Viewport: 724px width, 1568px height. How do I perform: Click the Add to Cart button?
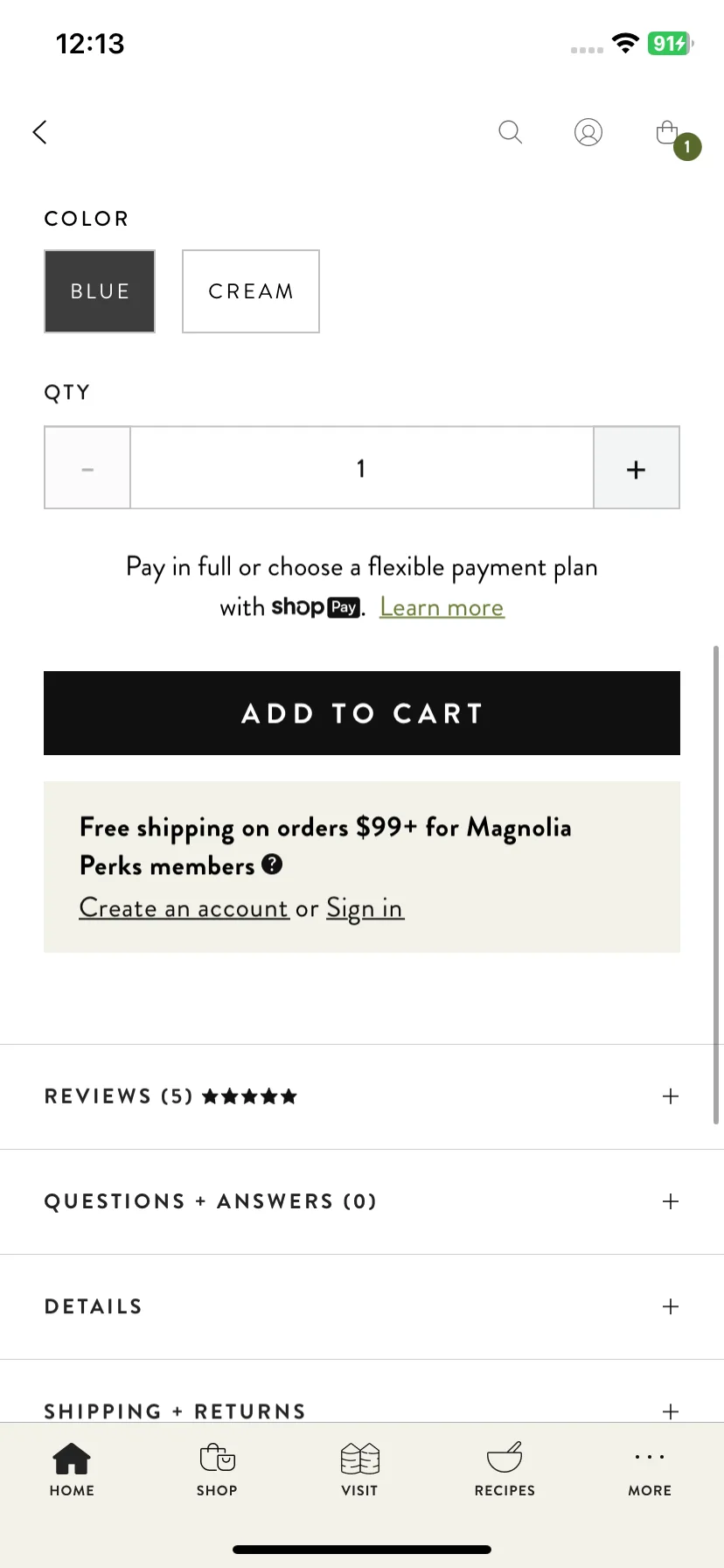click(x=362, y=713)
